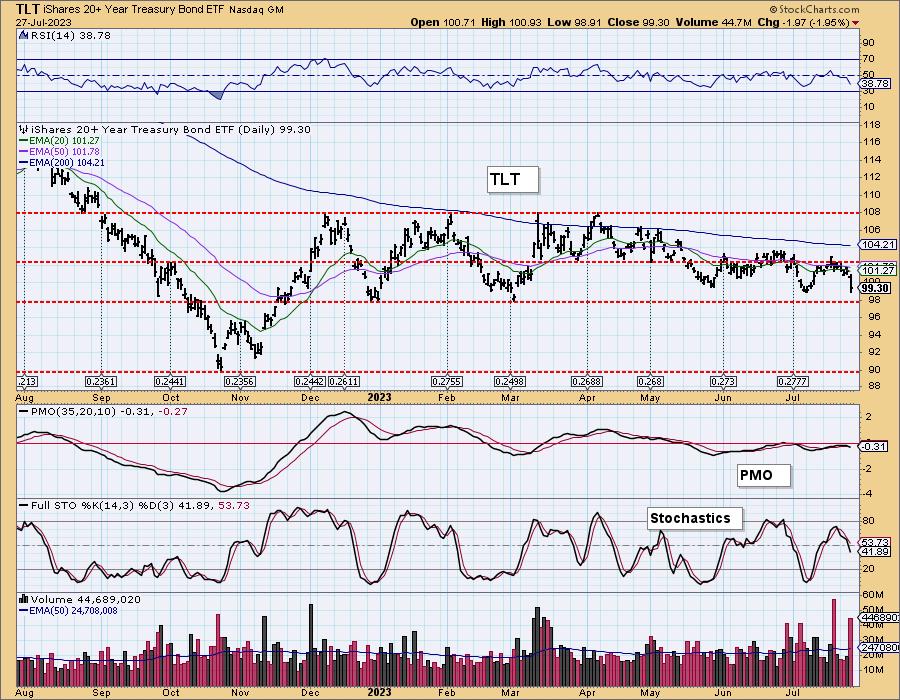Viewport: 900px width, 700px height.
Task: Click the iShares 20+ Year Treasury Bond ETF title
Action: coord(133,10)
